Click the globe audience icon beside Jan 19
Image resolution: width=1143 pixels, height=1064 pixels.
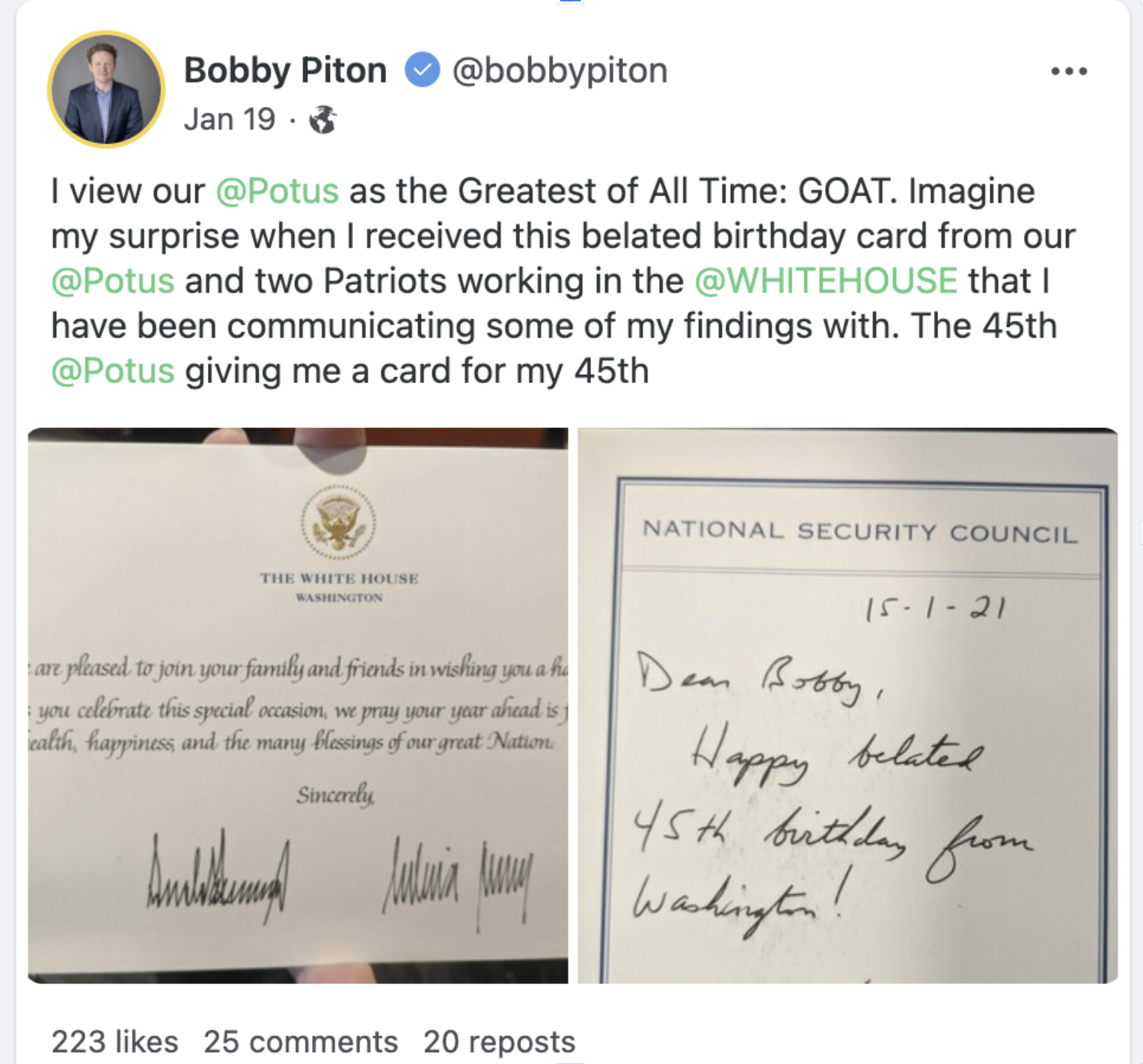point(325,120)
